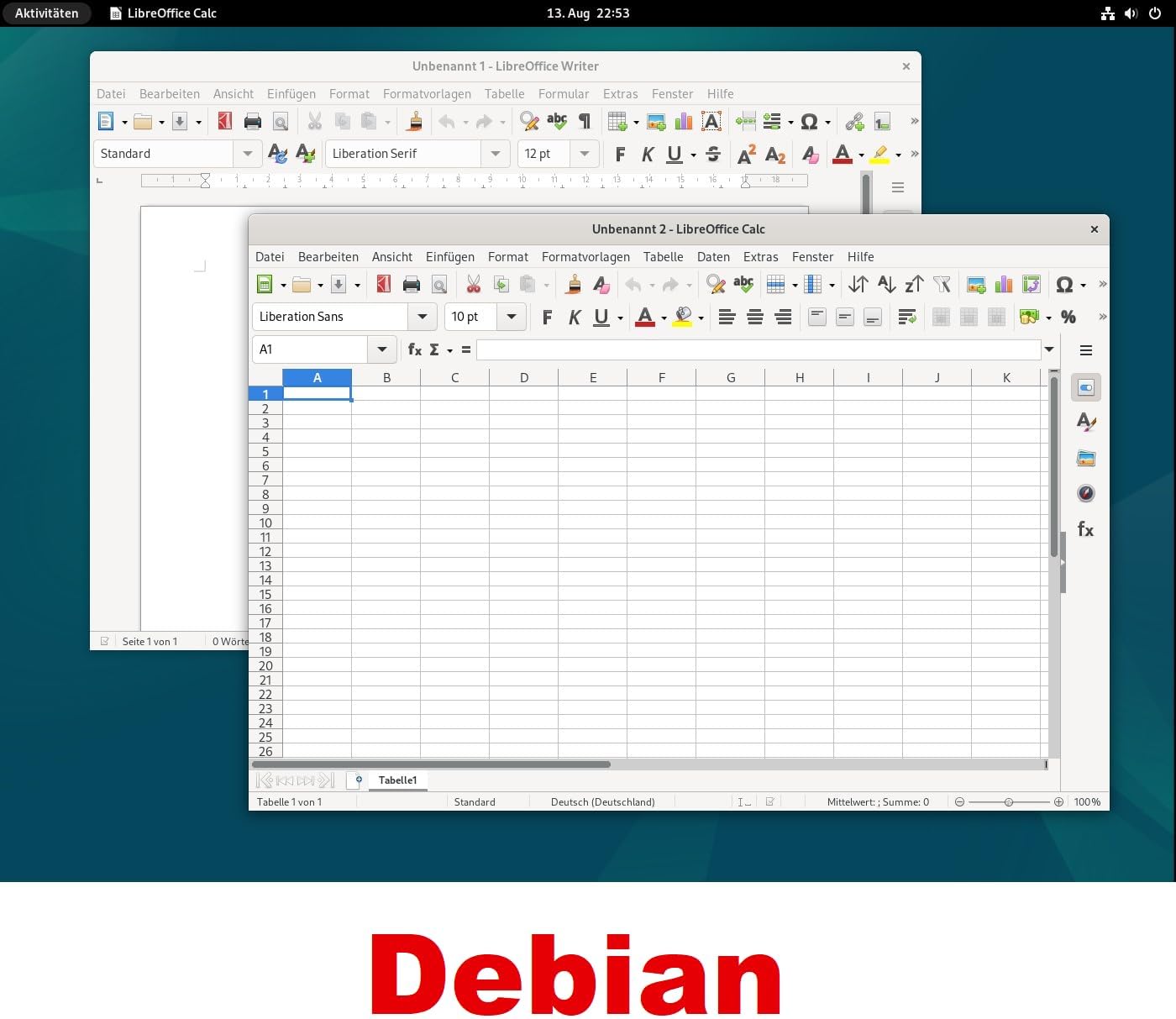The height and width of the screenshot is (1019, 1176).
Task: Click the Cut scissors icon in Calc
Action: (x=474, y=284)
